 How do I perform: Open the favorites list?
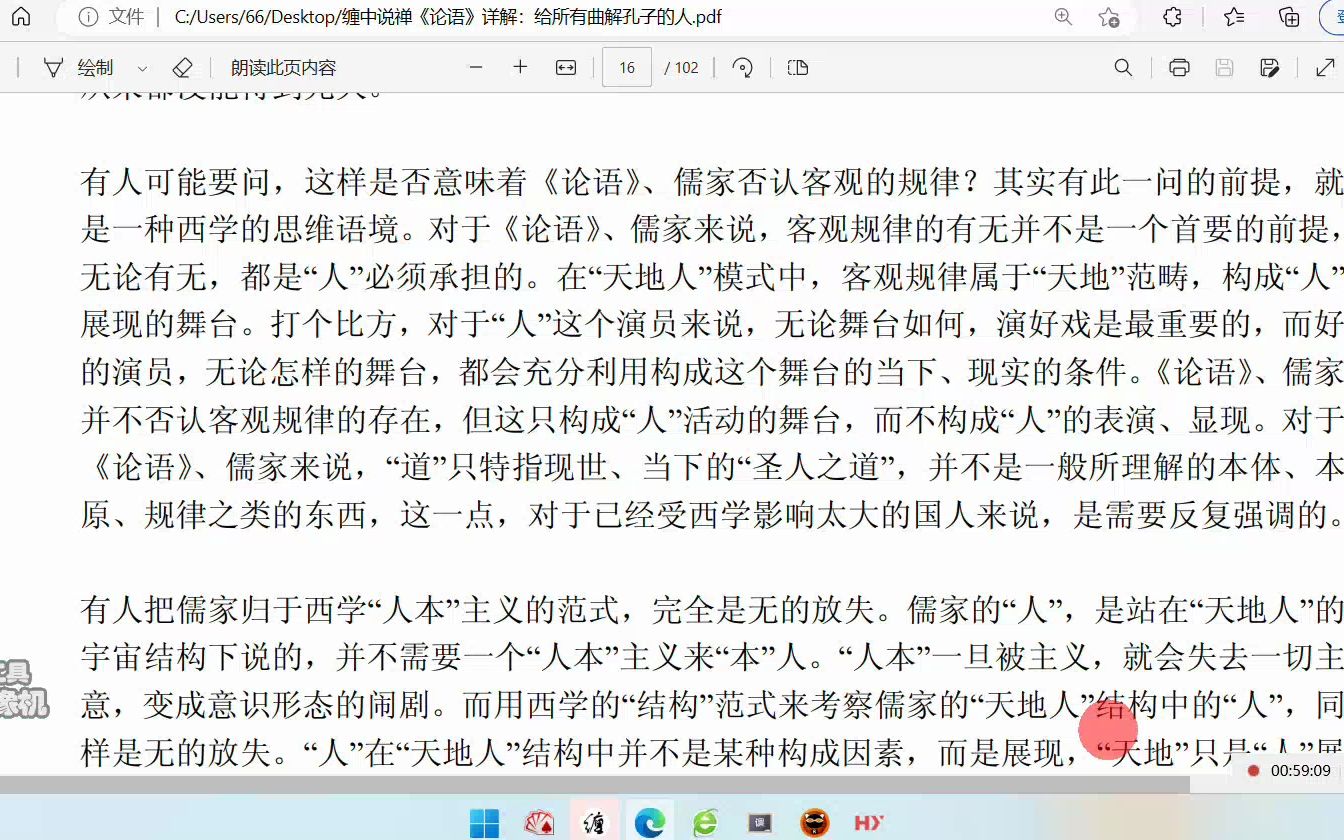pyautogui.click(x=1235, y=17)
